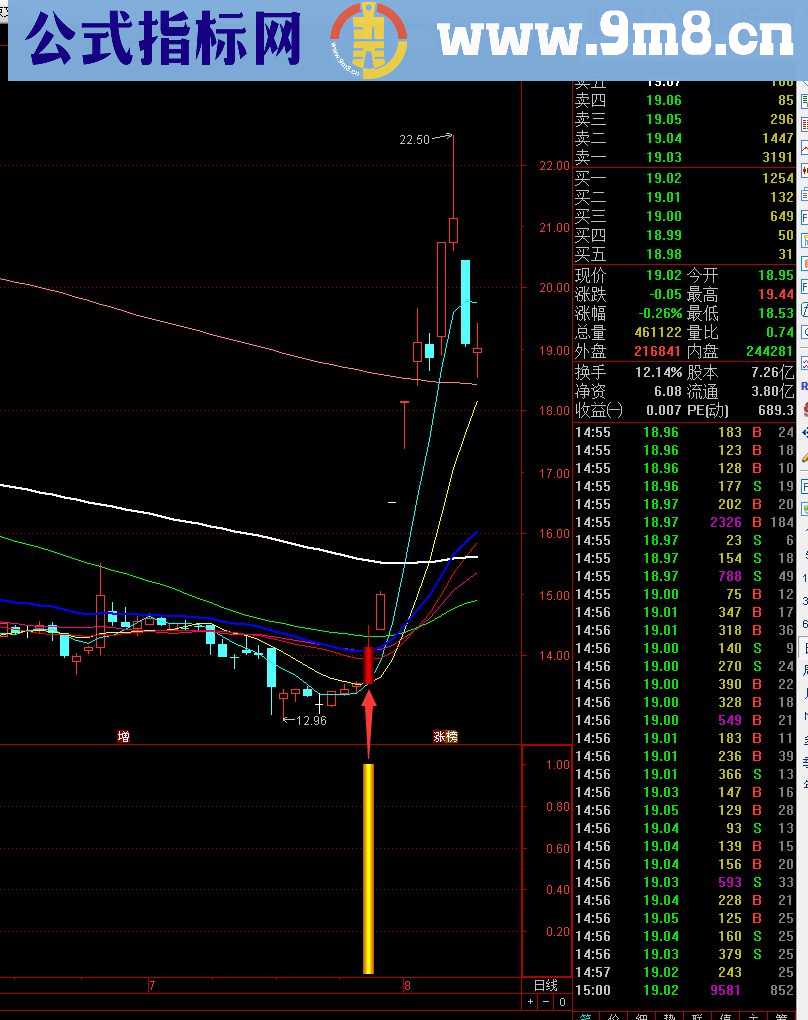Click the 0 reset button beside zoom controls
The height and width of the screenshot is (1020, 808).
pyautogui.click(x=562, y=1001)
